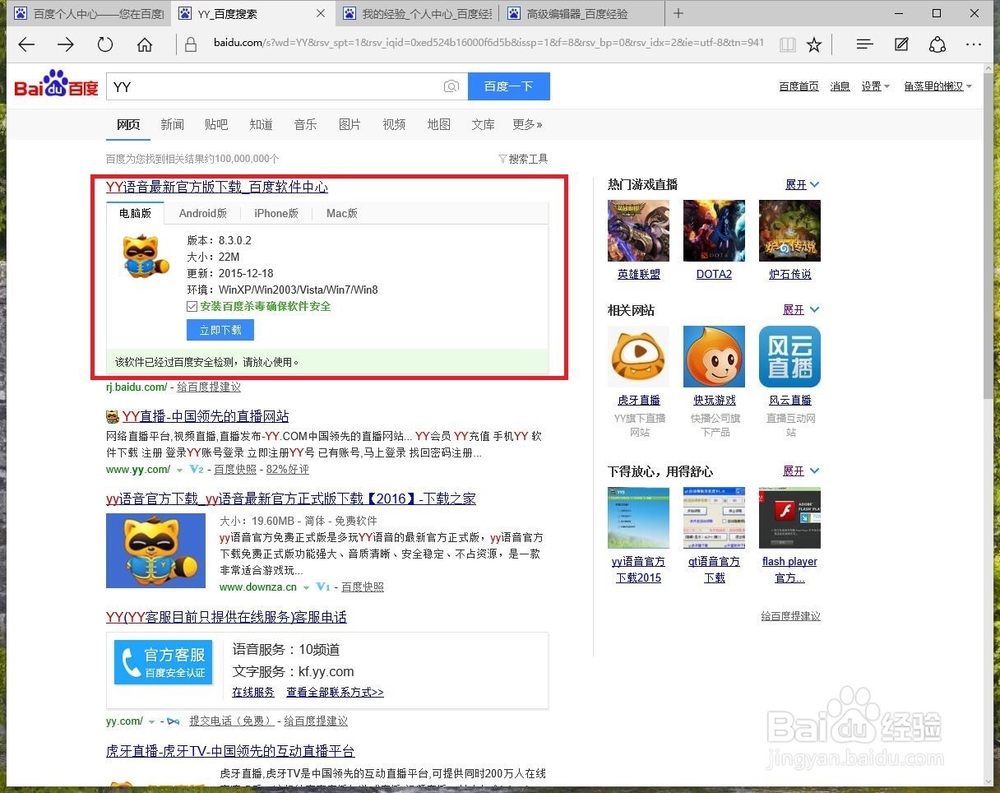Click the 快玩游戏 monkey icon
The width and height of the screenshot is (1000, 793).
pyautogui.click(x=714, y=356)
